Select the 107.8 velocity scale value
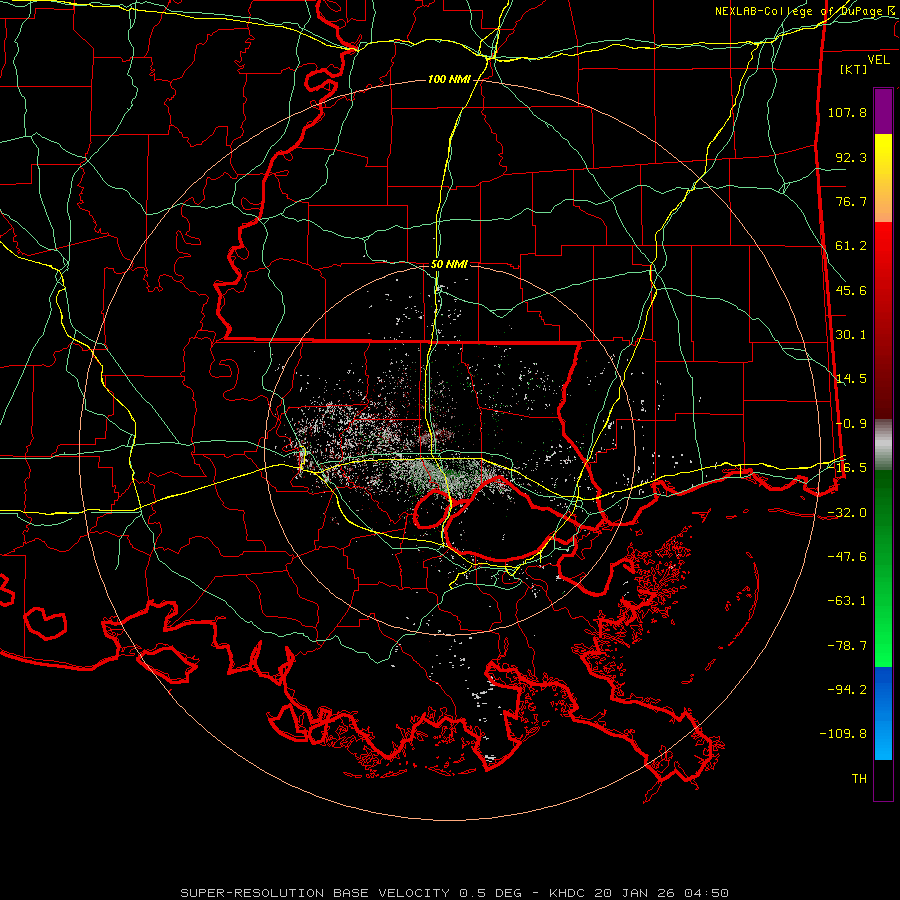900x900 pixels. click(847, 112)
